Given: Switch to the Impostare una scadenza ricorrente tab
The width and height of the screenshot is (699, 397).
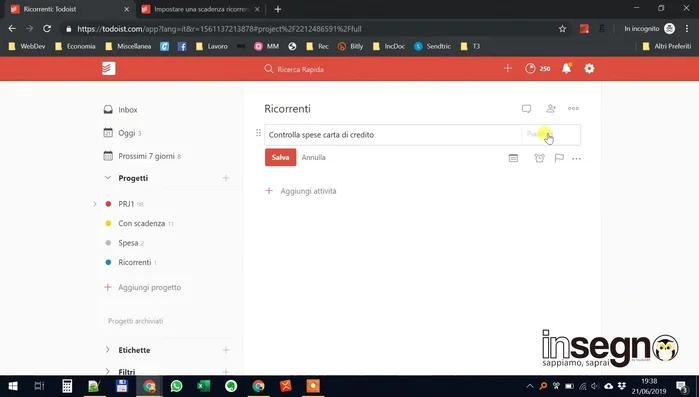Looking at the screenshot, I should [201, 9].
